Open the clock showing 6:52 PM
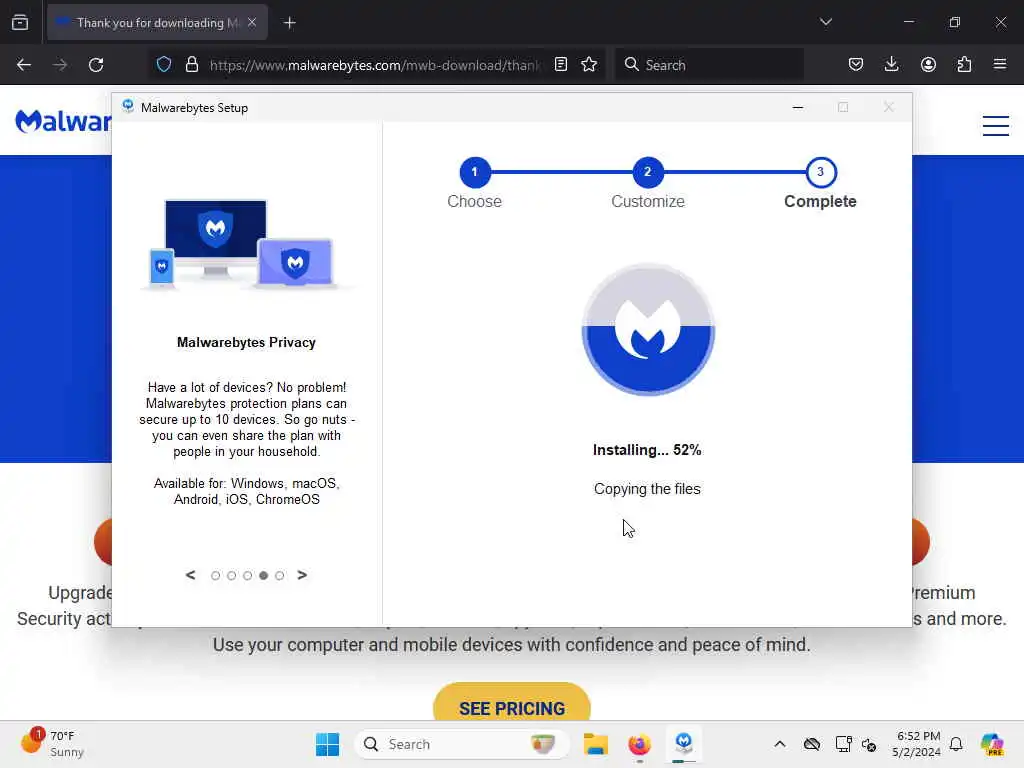The height and width of the screenshot is (768, 1024). [918, 744]
